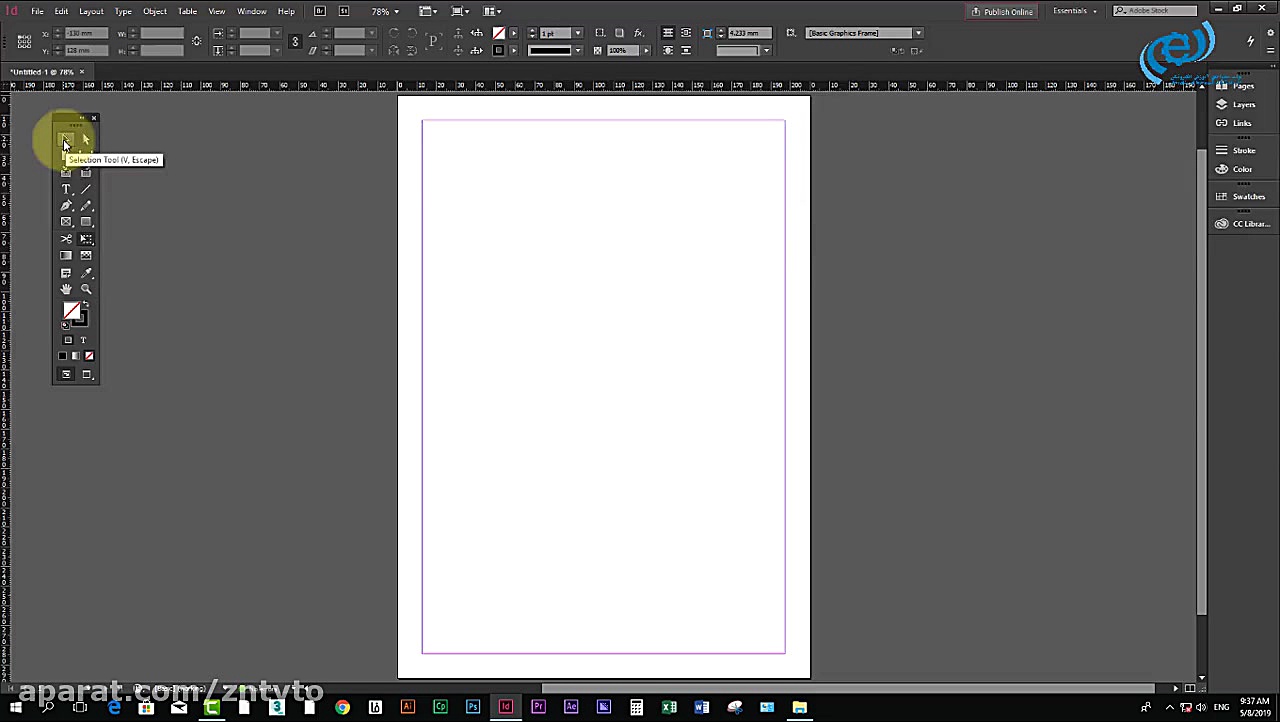1280x722 pixels.
Task: Select the Type tool in the toolbox
Action: tap(66, 189)
